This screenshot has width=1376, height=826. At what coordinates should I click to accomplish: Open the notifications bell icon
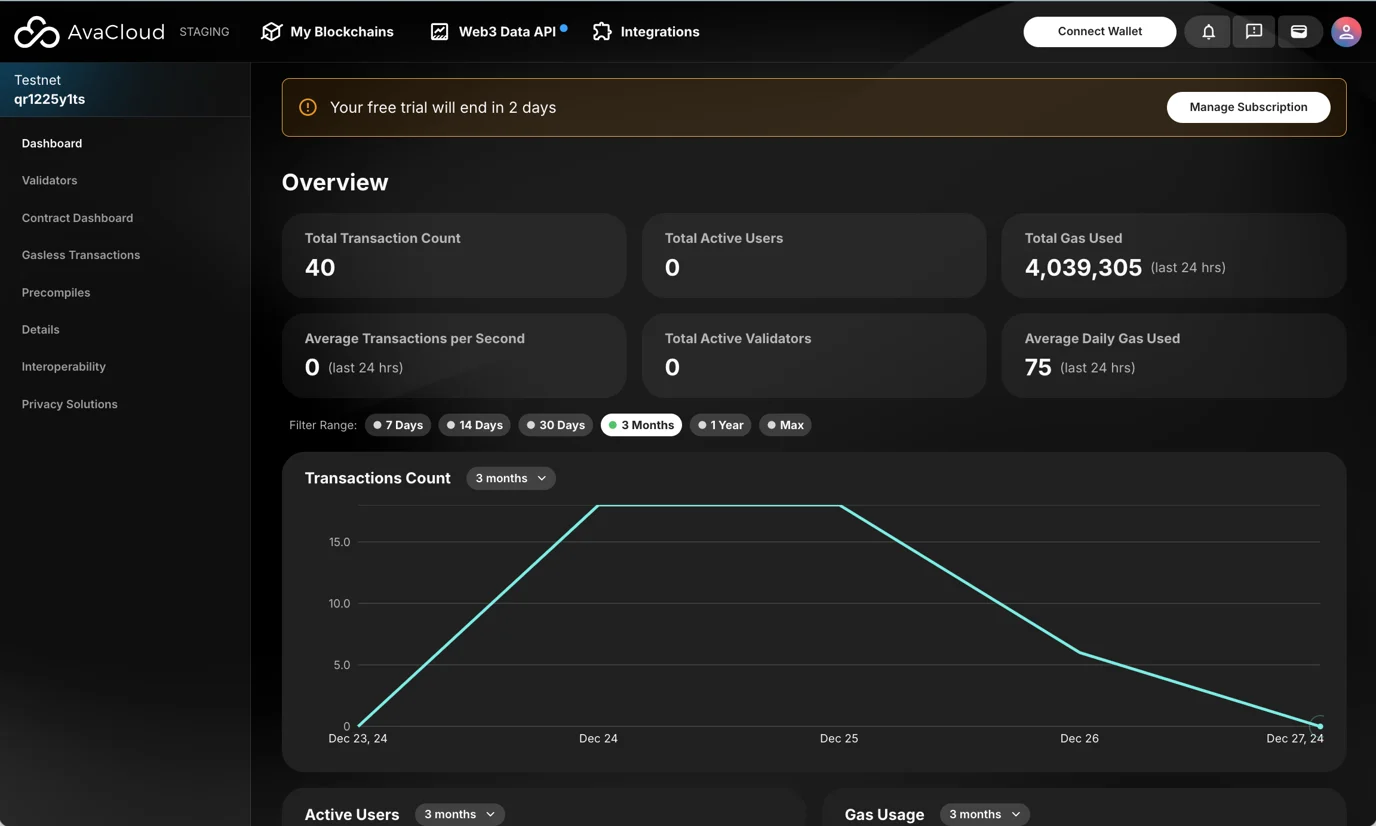pos(1208,32)
